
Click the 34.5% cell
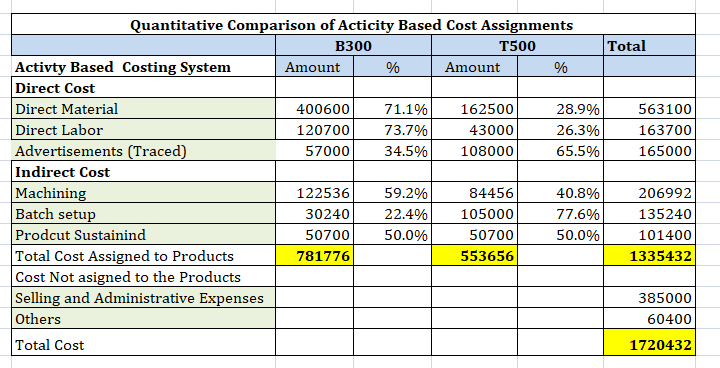[392, 151]
